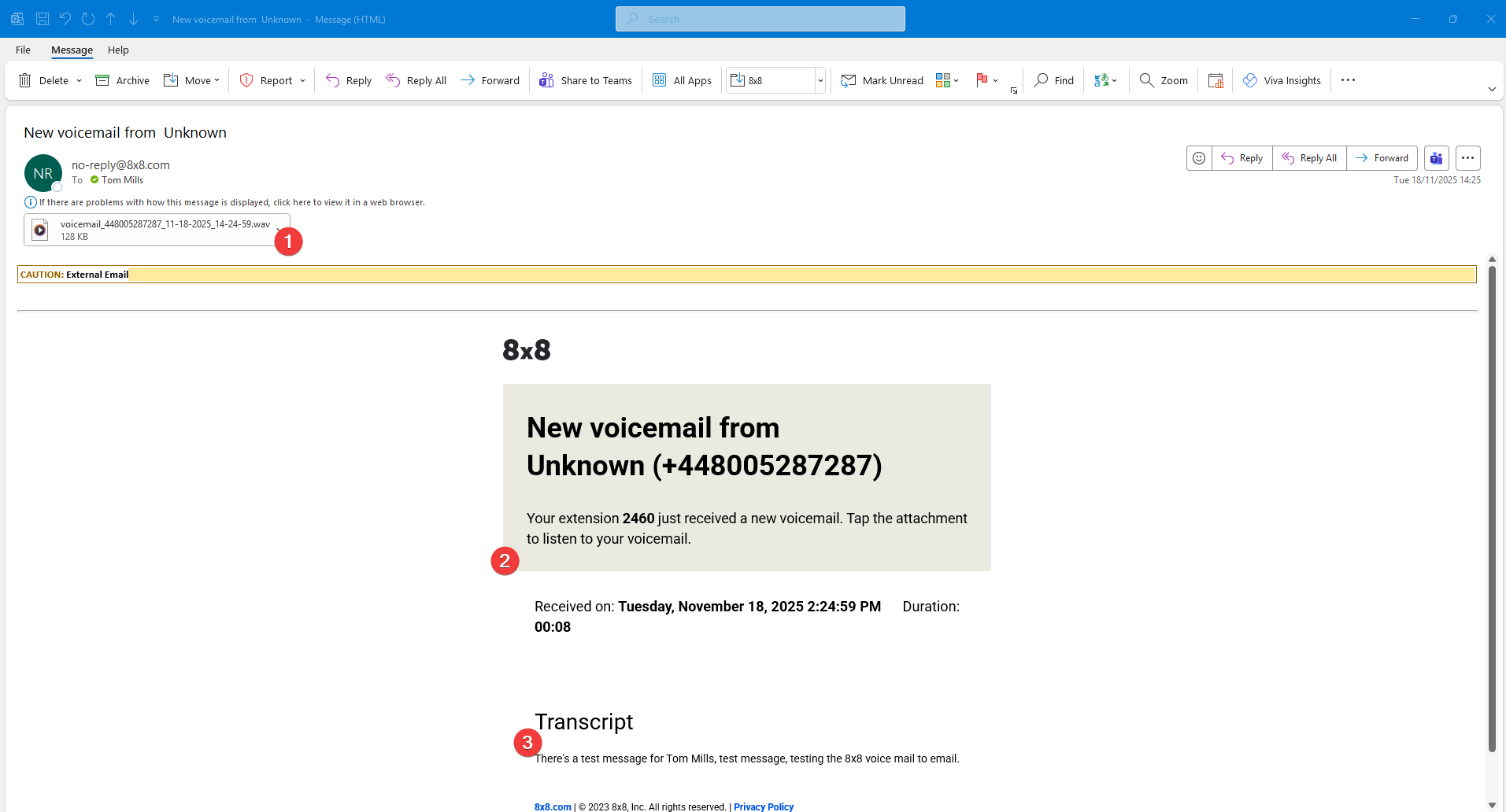Apply the 8x8 Quick Step
The image size is (1506, 812).
pos(770,80)
